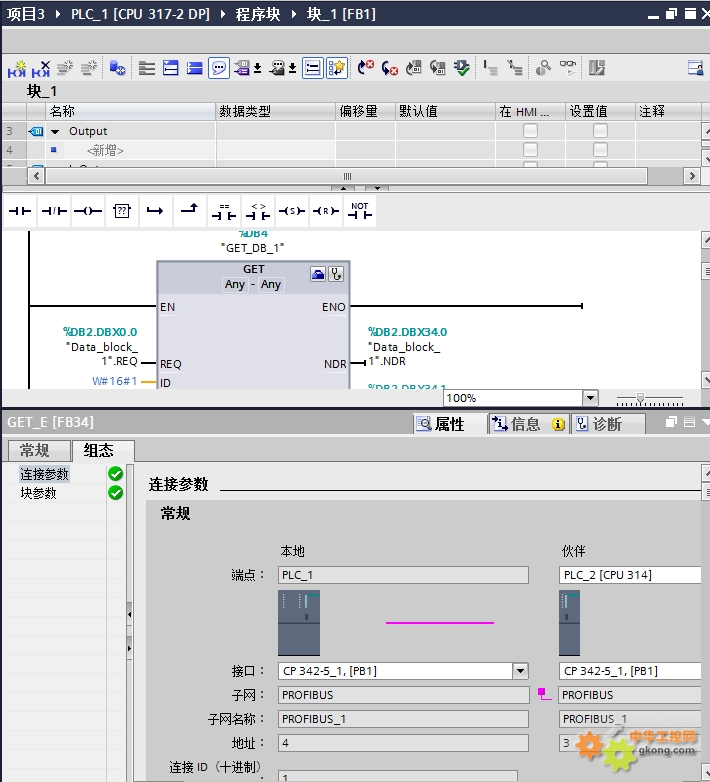Switch to 诊断 diagnostics tab

(x=606, y=424)
